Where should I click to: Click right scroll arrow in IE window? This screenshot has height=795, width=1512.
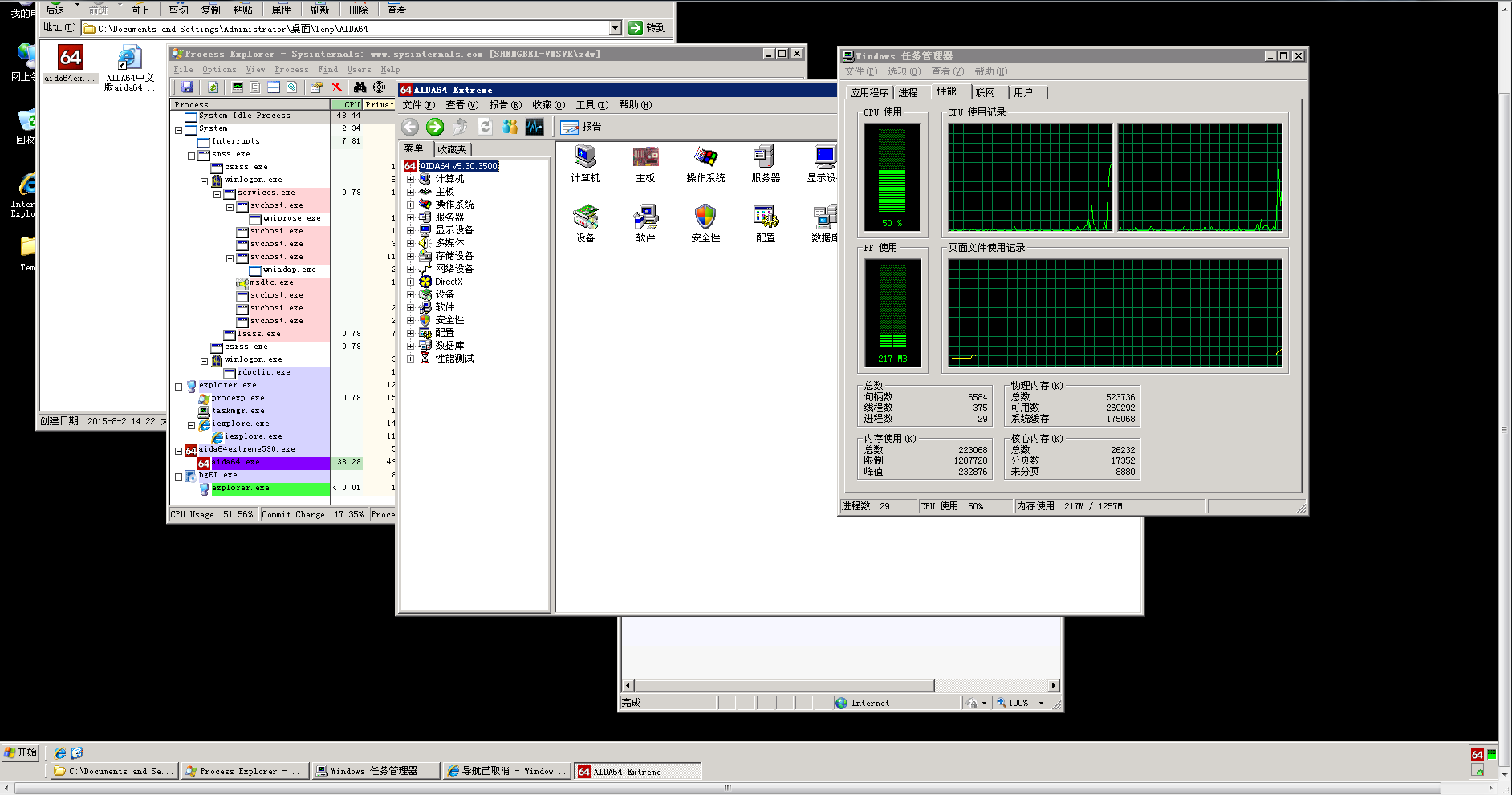click(1054, 686)
